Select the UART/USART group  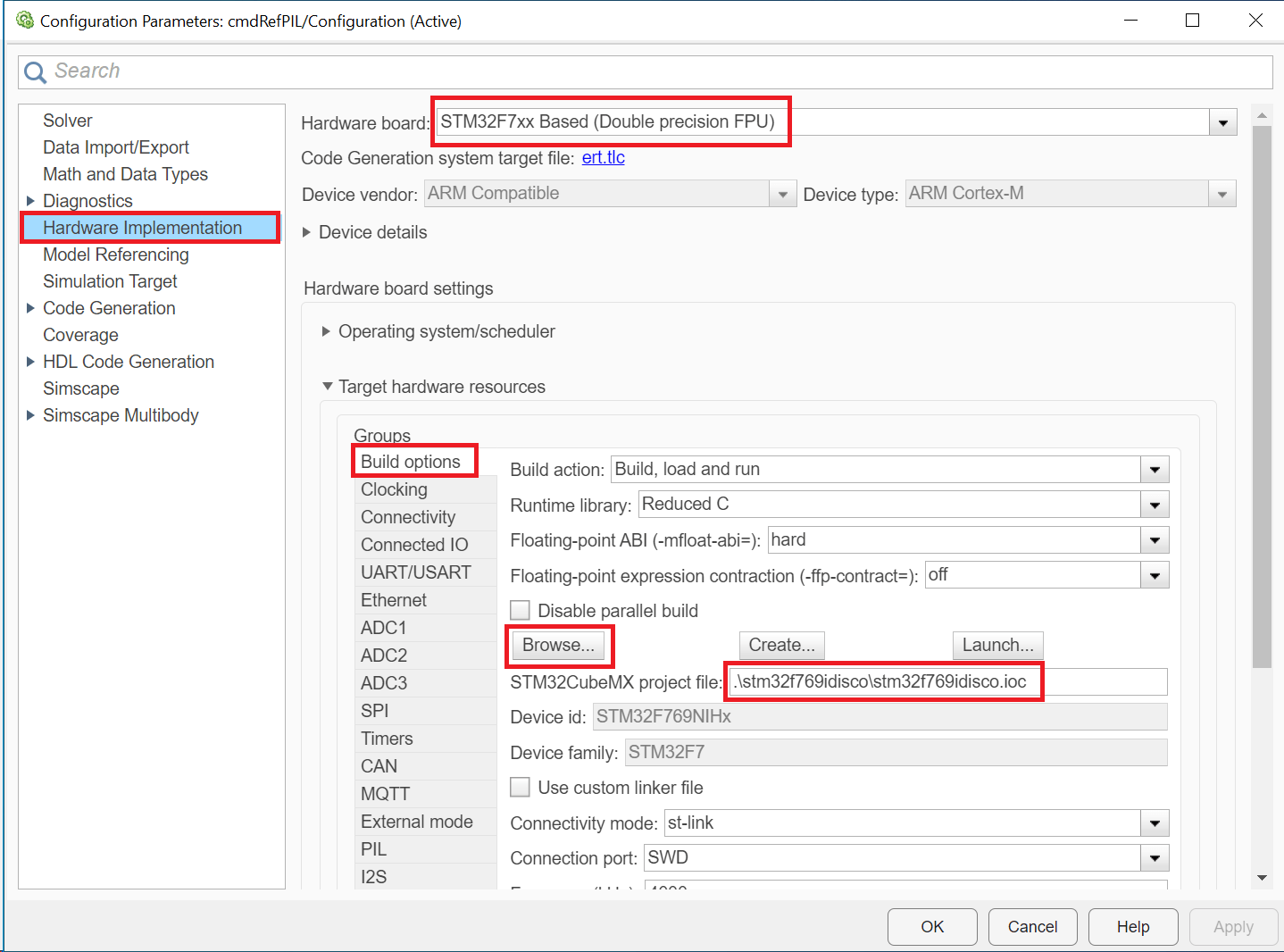coord(415,572)
